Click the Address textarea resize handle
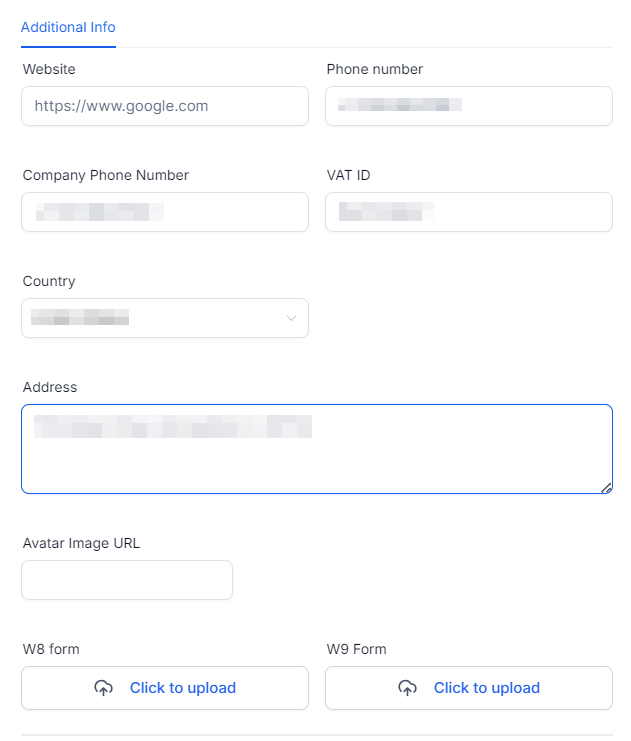This screenshot has width=631, height=741. point(606,488)
